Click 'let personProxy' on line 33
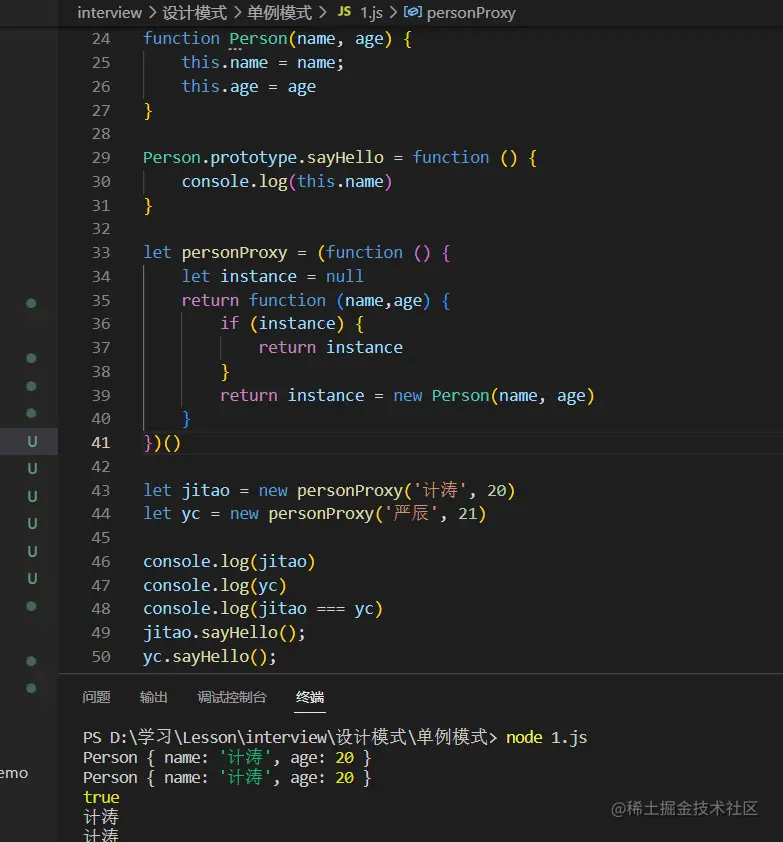The height and width of the screenshot is (842, 783). click(x=215, y=252)
